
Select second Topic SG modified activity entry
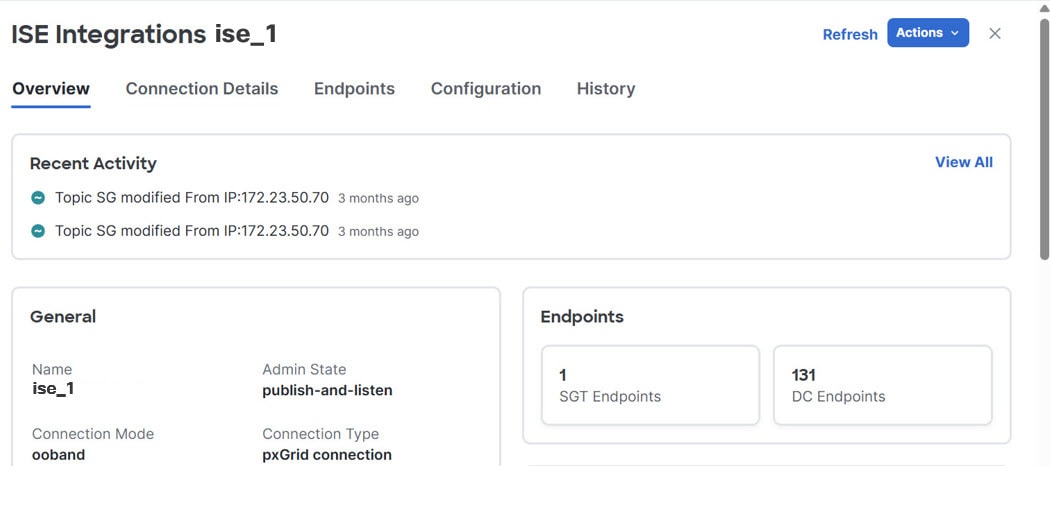click(225, 231)
